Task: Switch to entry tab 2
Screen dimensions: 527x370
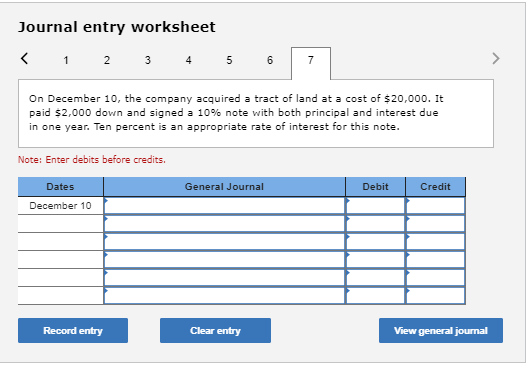Action: pyautogui.click(x=107, y=60)
